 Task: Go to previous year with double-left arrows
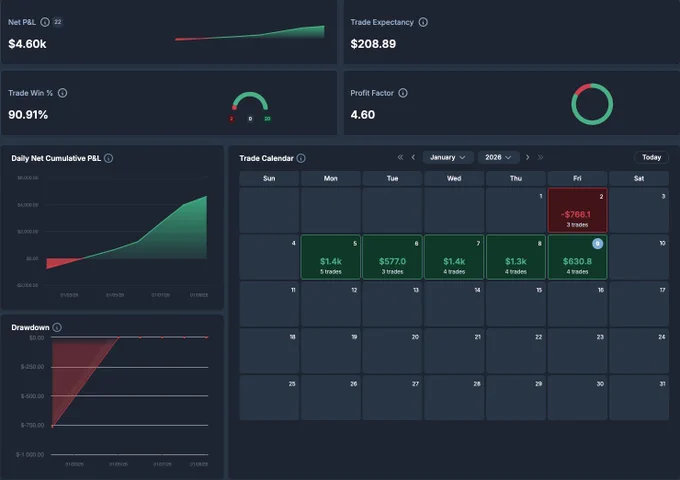pos(400,157)
